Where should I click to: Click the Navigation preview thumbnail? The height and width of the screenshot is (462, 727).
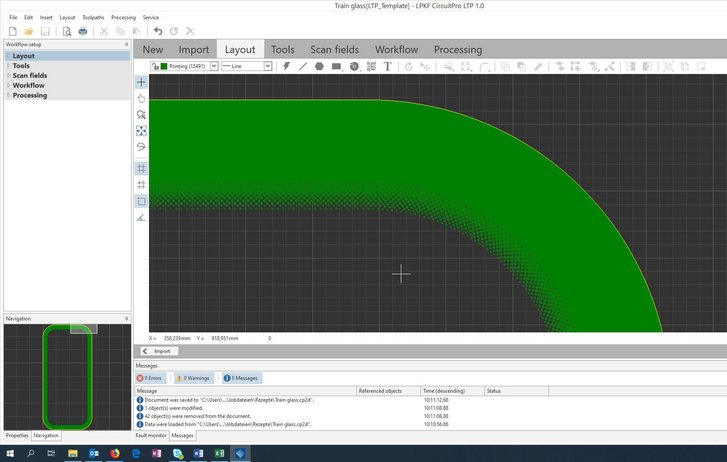click(x=66, y=374)
